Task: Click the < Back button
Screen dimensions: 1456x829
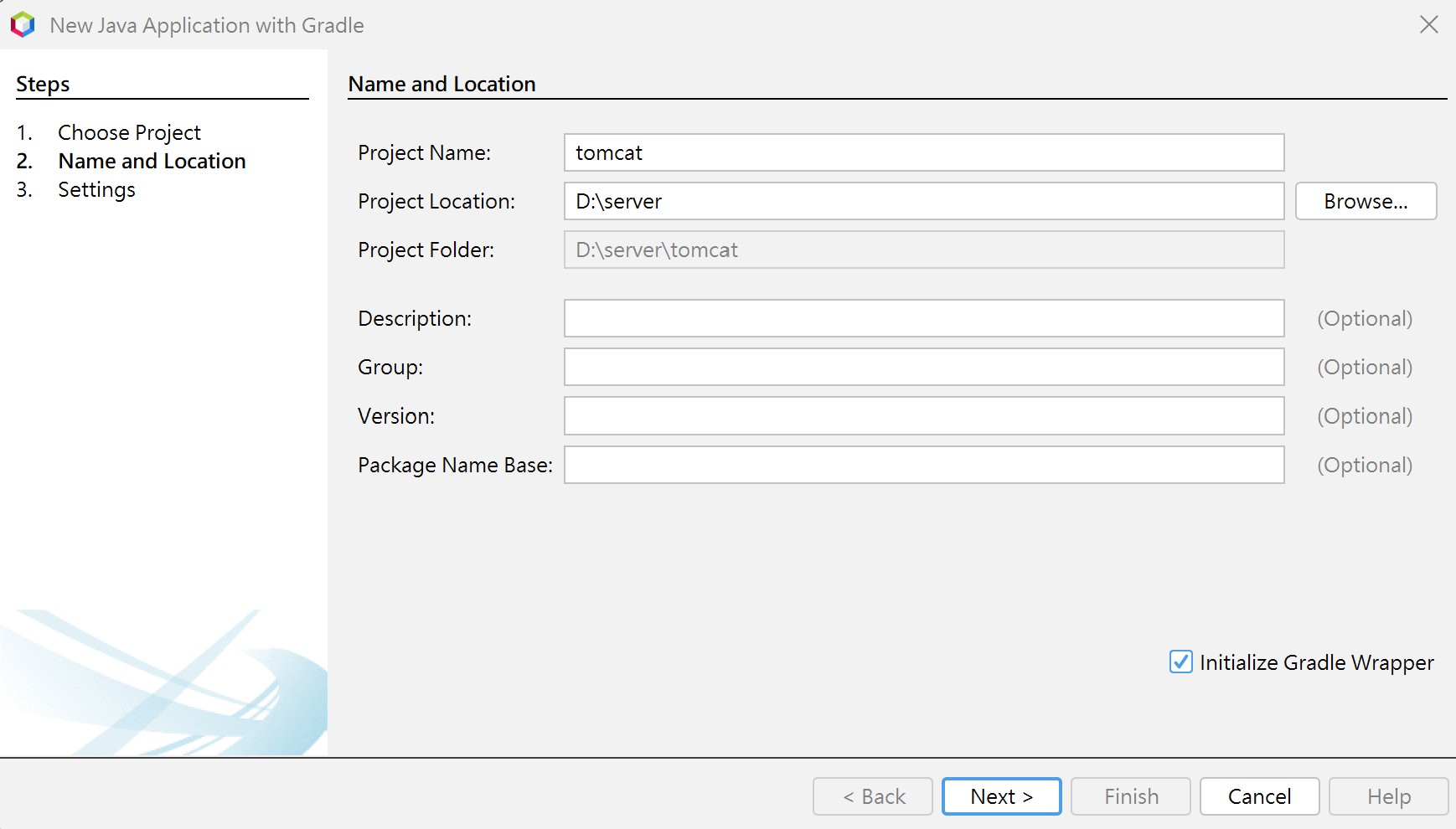Action: click(872, 796)
